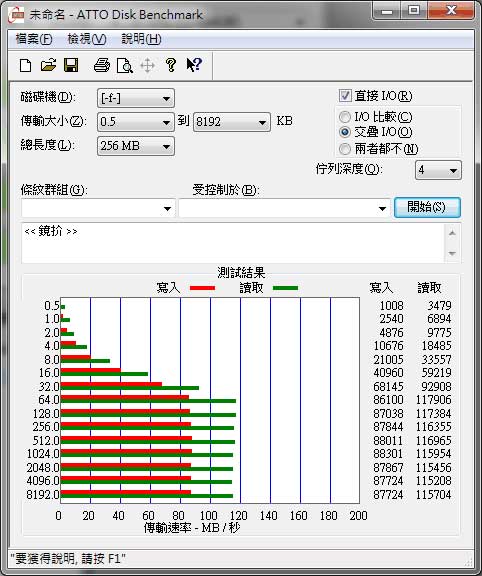This screenshot has height=576, width=482.
Task: Open print preview magnifier icon
Action: [x=125, y=66]
